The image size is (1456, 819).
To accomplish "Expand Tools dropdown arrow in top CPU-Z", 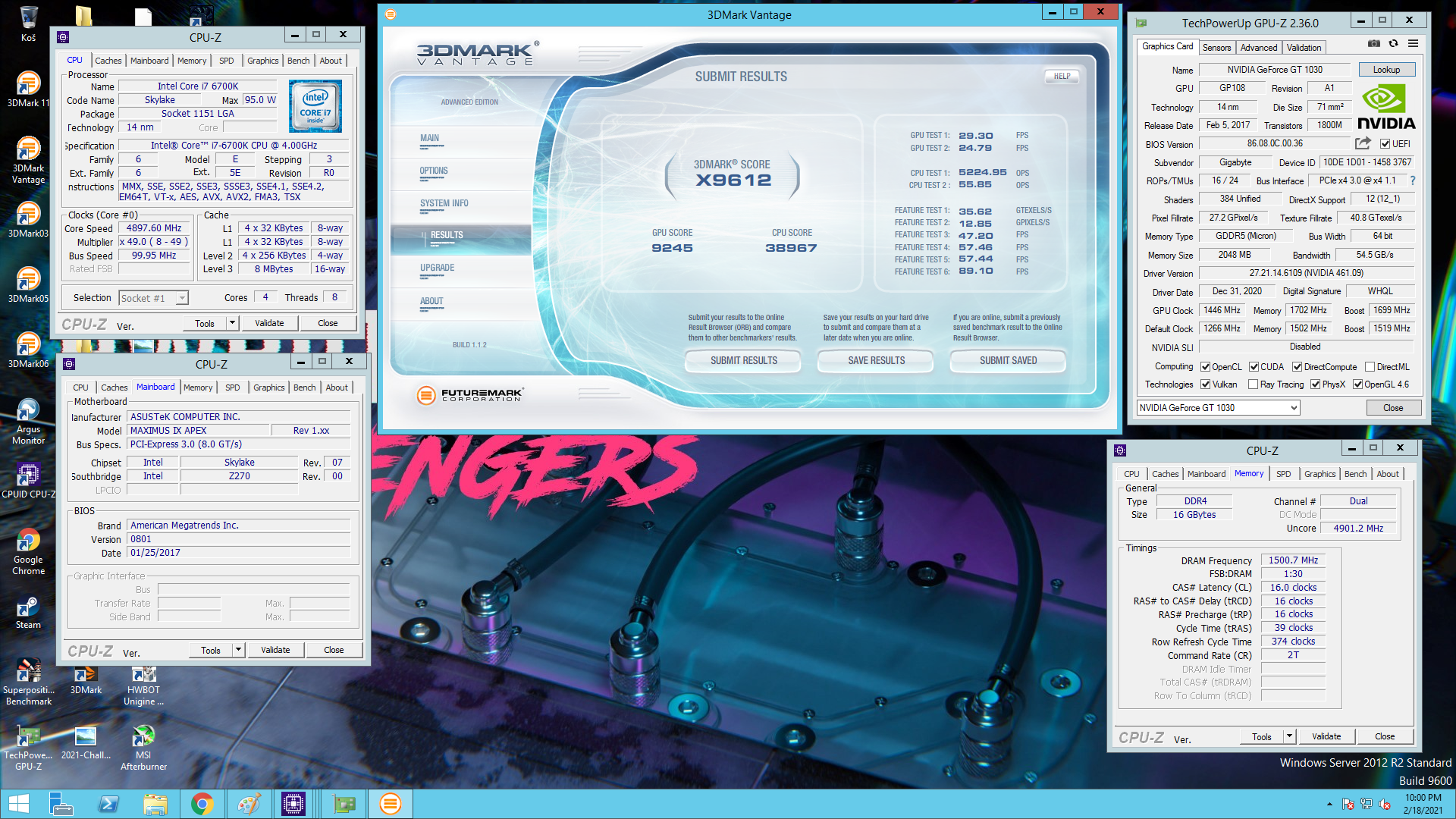I will 232,323.
